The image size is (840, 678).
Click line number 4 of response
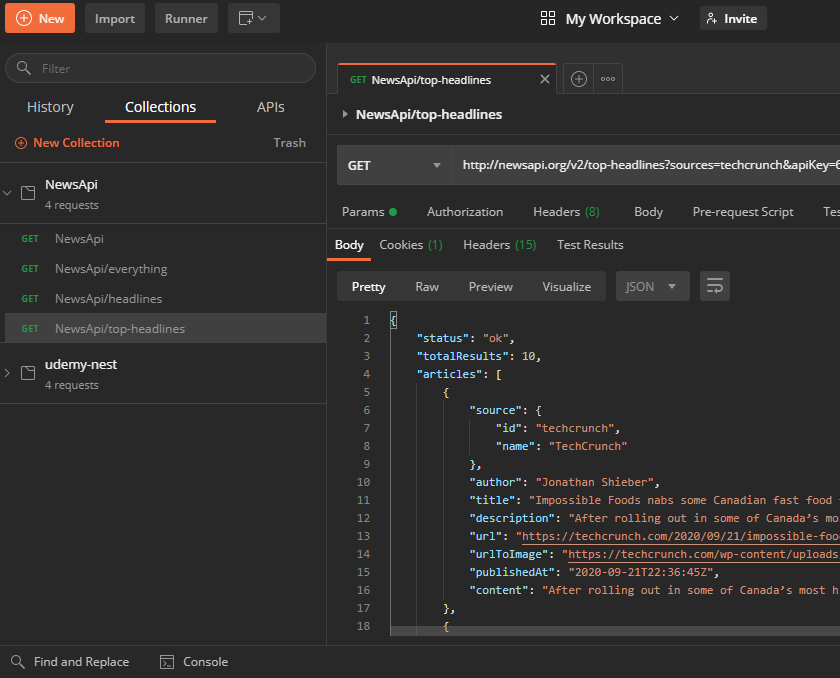366,374
